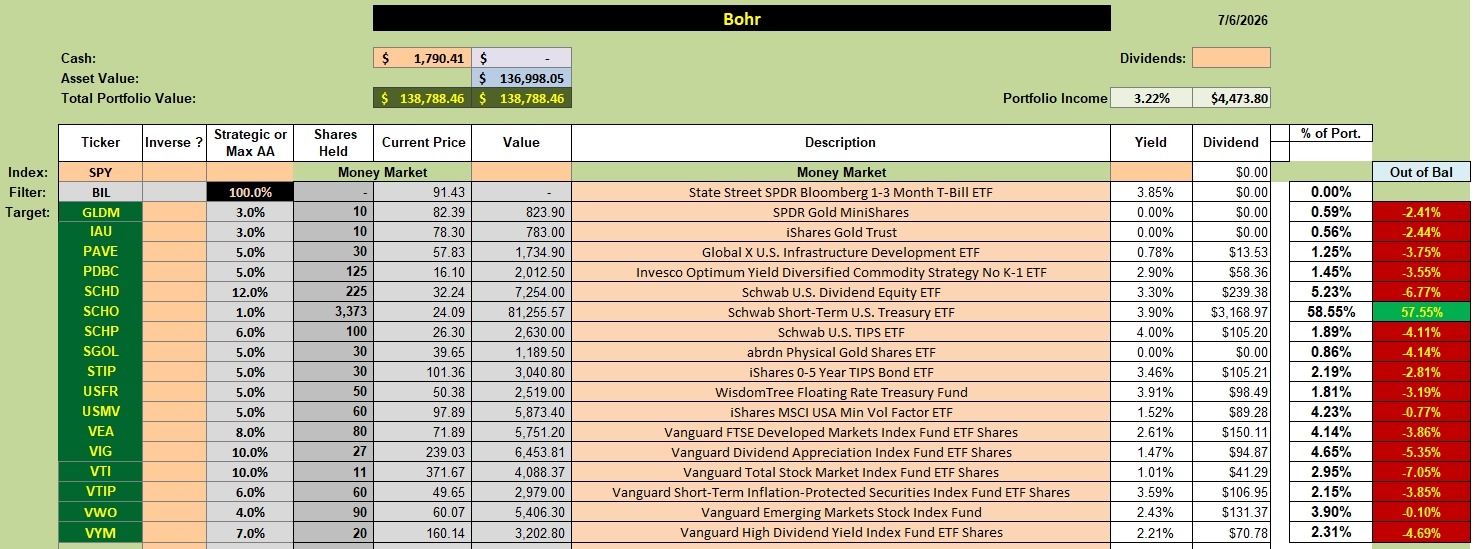This screenshot has width=1475, height=549.
Task: Click the Description column header
Action: [840, 143]
